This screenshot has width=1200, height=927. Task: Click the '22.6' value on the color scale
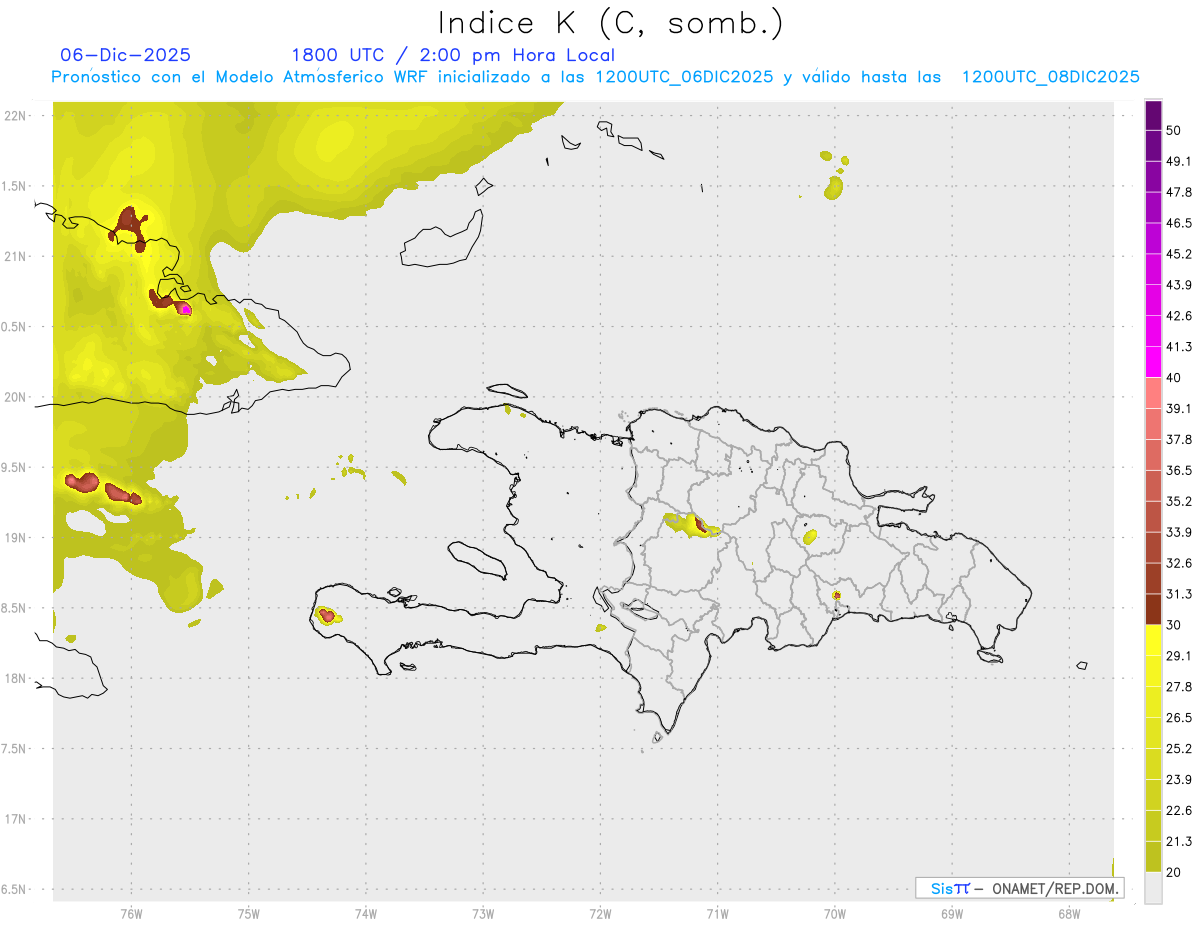[1179, 811]
